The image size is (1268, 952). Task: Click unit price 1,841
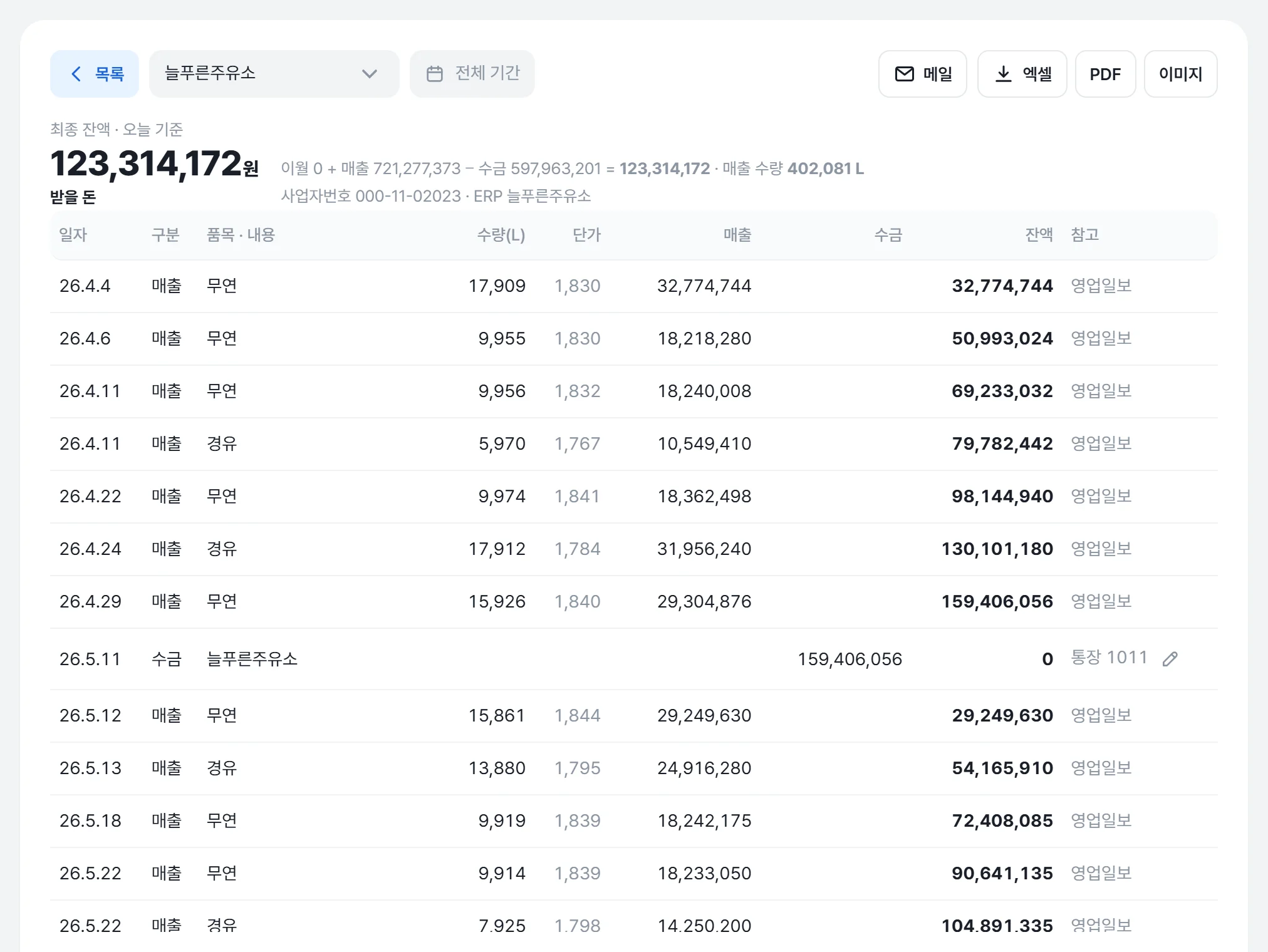point(578,497)
